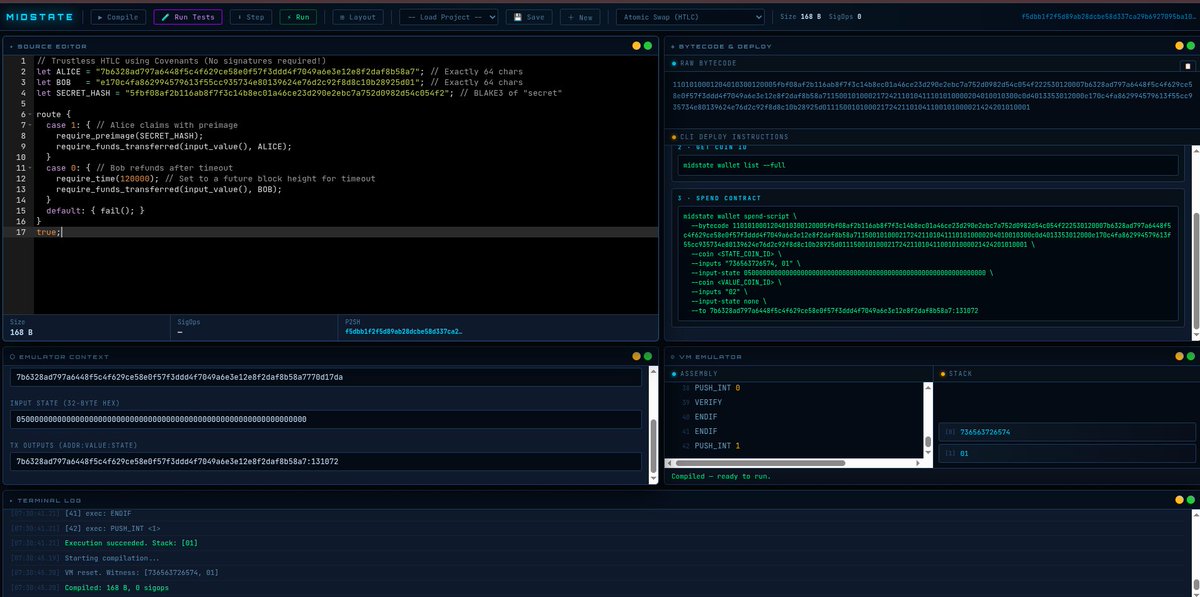
Task: Click the yellow dot on Emulator Context panel
Action: [x=636, y=357]
